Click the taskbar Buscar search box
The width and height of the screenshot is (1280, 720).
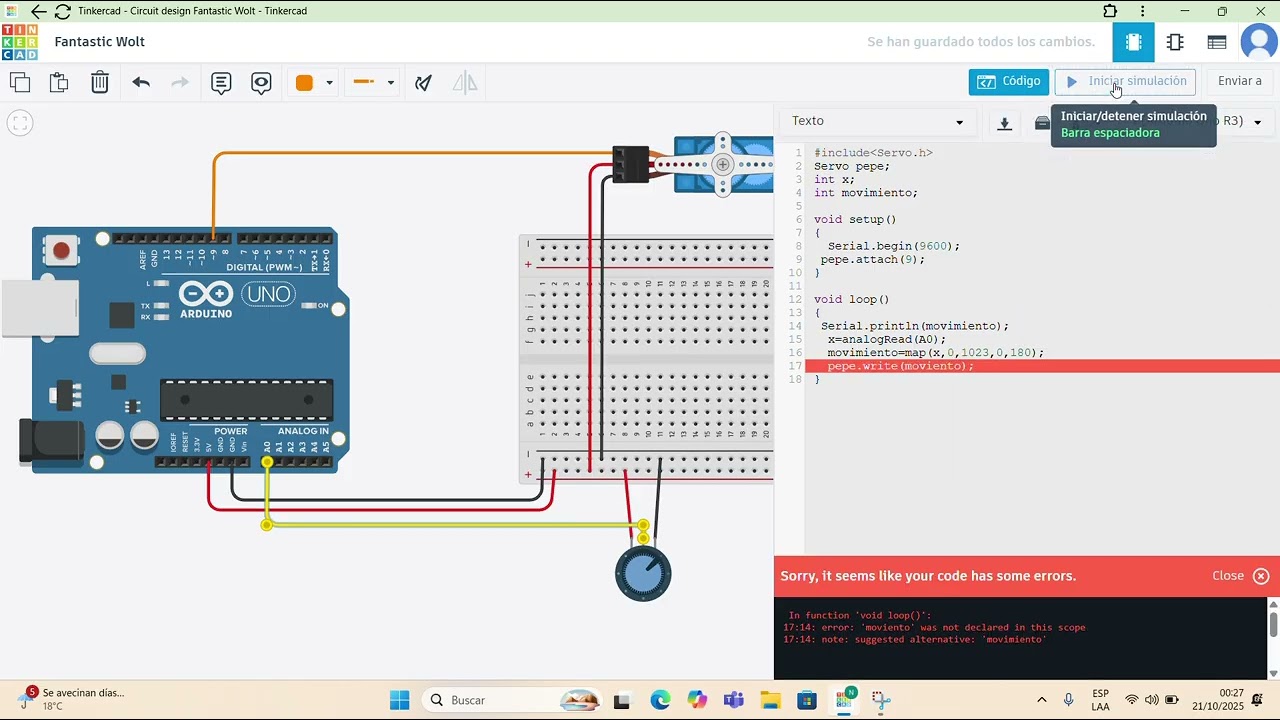click(510, 700)
